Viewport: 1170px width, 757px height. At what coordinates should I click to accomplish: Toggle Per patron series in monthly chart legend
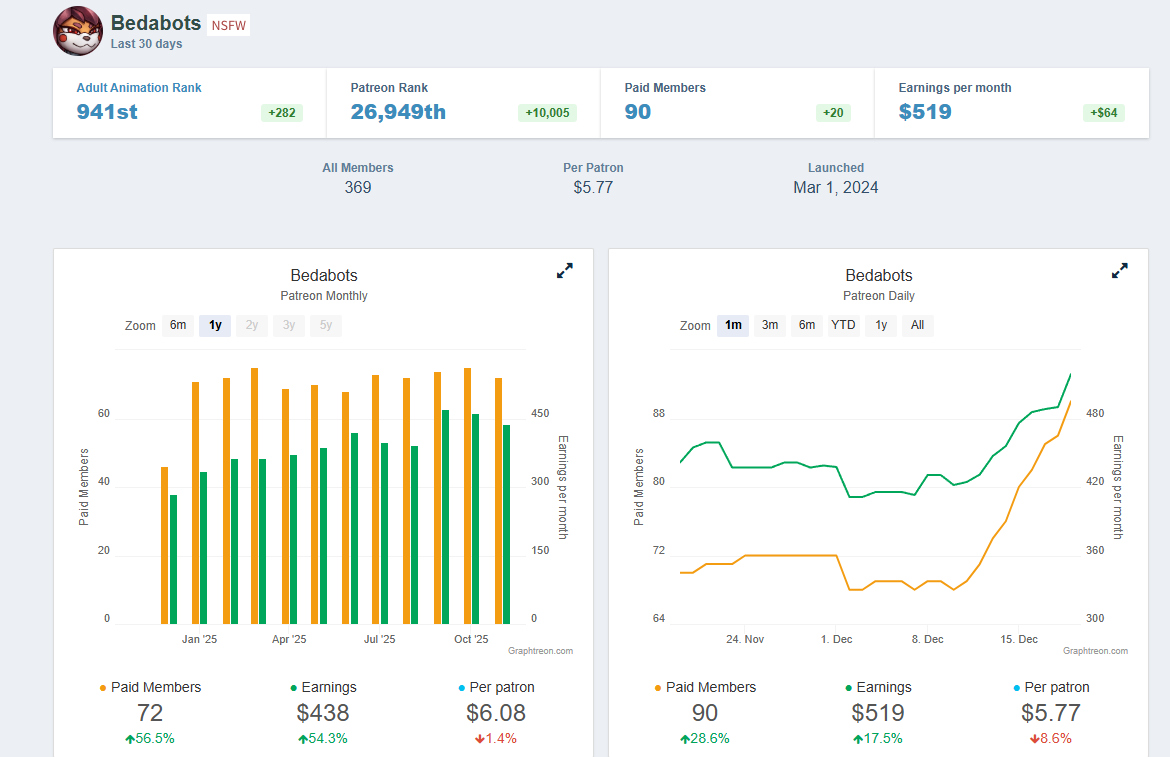(496, 687)
